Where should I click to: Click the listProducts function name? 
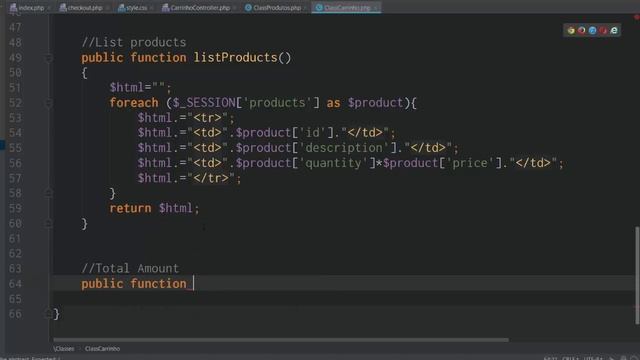coord(236,58)
